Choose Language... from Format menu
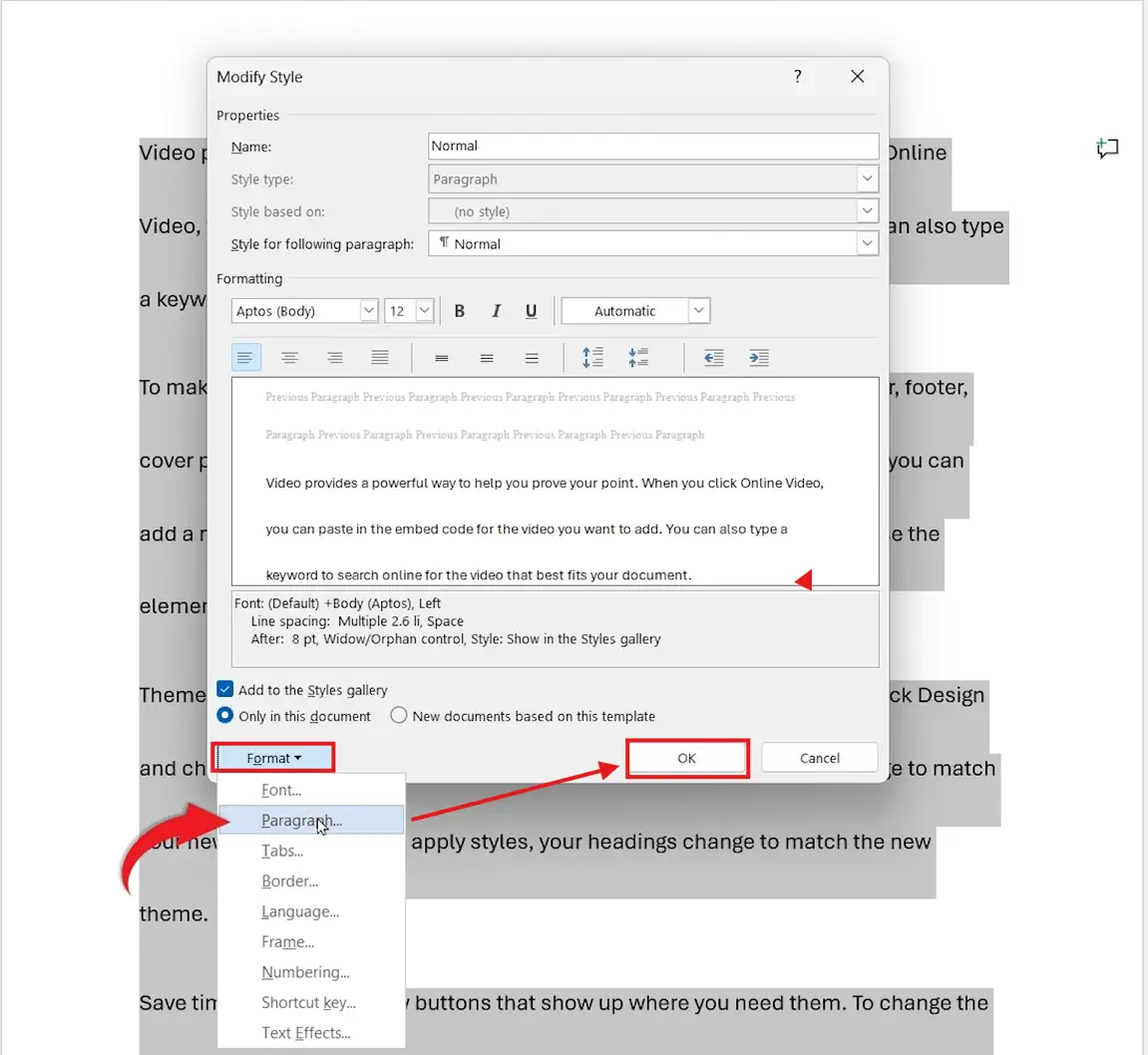 pyautogui.click(x=311, y=911)
